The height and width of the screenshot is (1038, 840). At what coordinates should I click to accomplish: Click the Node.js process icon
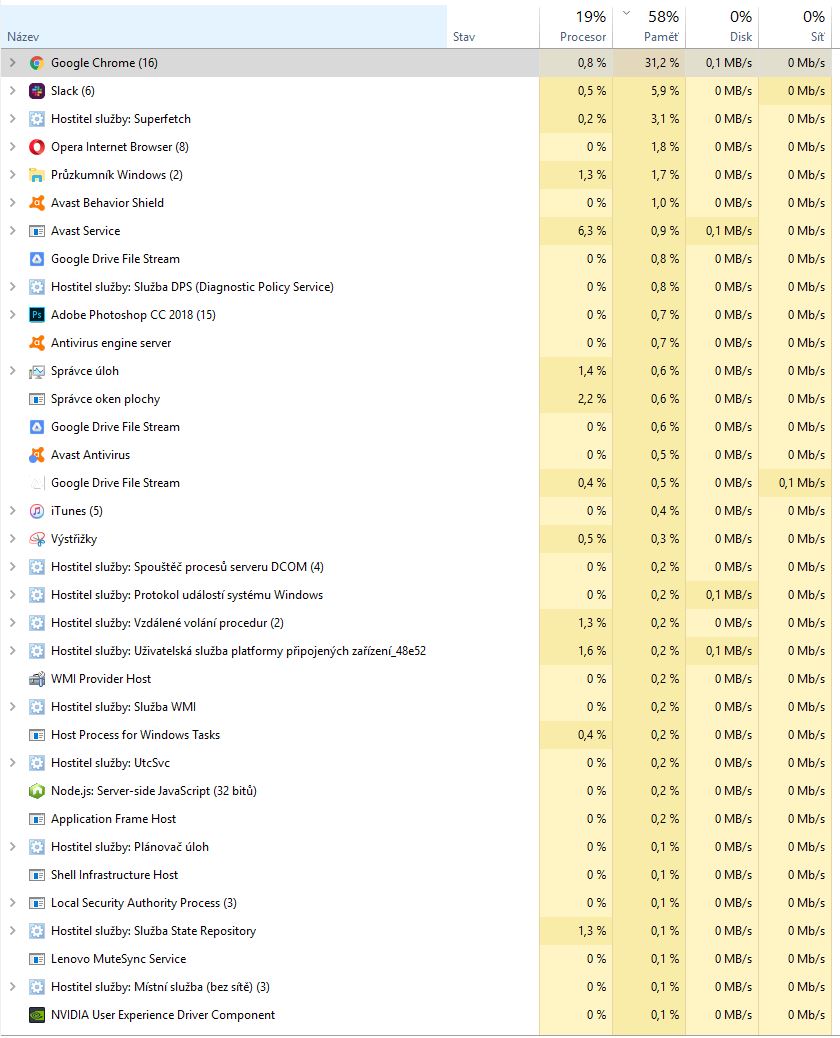(x=37, y=791)
